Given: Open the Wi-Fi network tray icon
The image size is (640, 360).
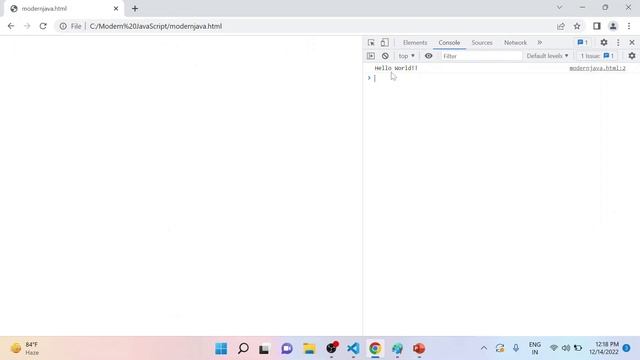Looking at the screenshot, I should coord(553,348).
